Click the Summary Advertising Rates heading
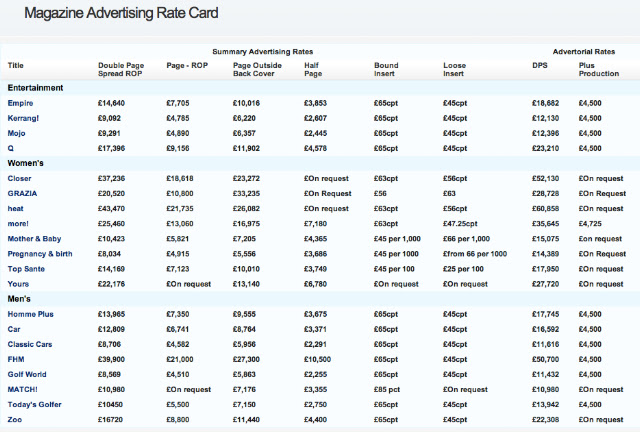The width and height of the screenshot is (640, 432). coord(262,52)
